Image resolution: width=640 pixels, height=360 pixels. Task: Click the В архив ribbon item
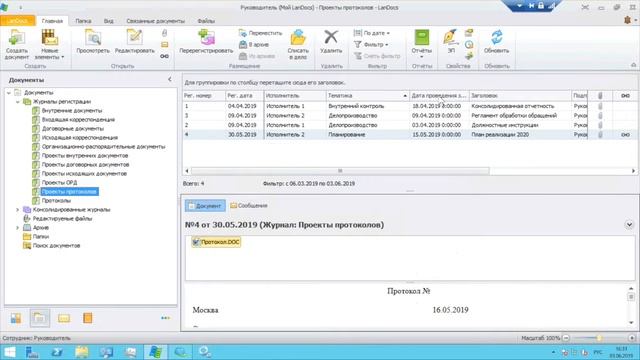click(254, 44)
